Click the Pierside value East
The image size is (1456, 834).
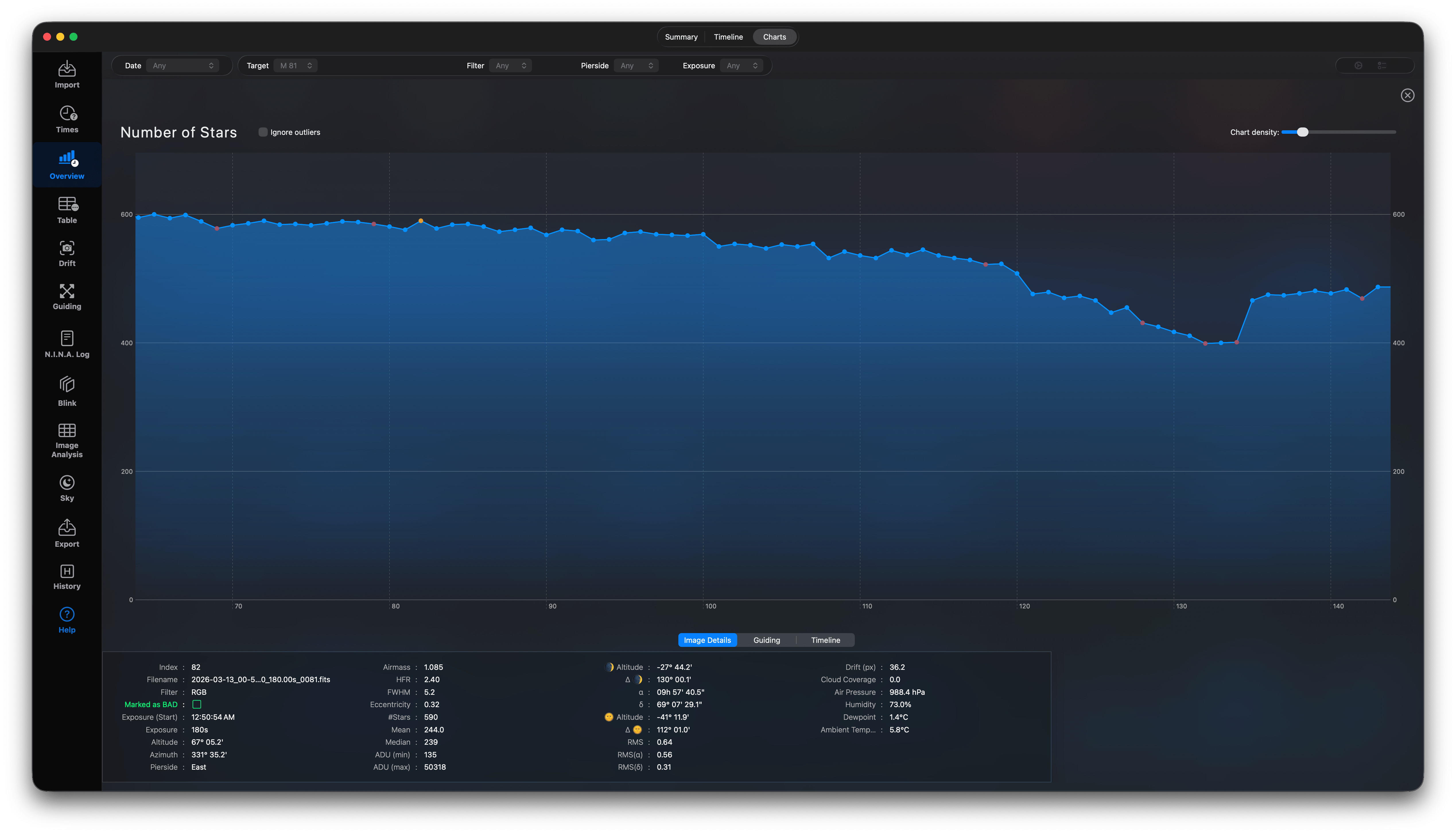coord(199,767)
